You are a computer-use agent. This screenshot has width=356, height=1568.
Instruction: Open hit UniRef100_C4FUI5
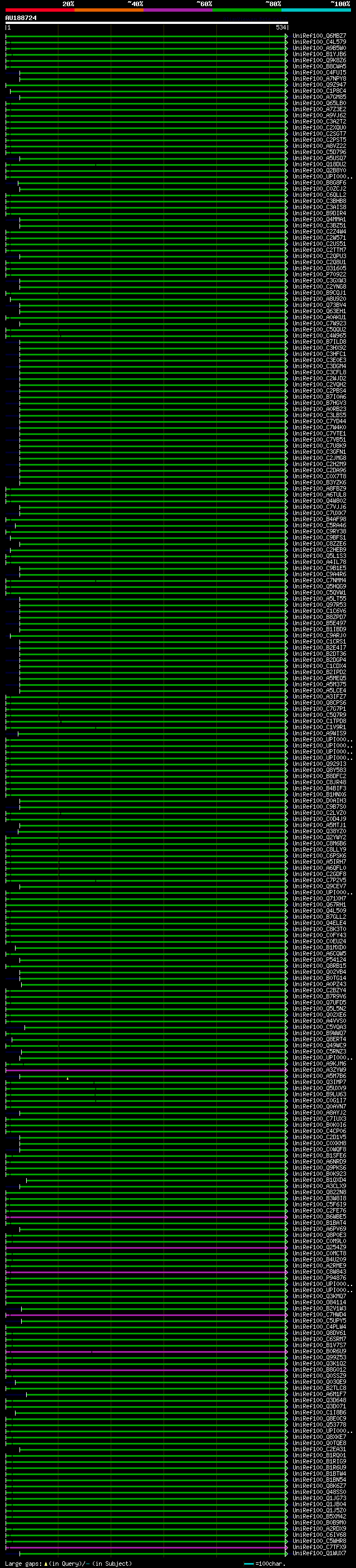click(319, 72)
